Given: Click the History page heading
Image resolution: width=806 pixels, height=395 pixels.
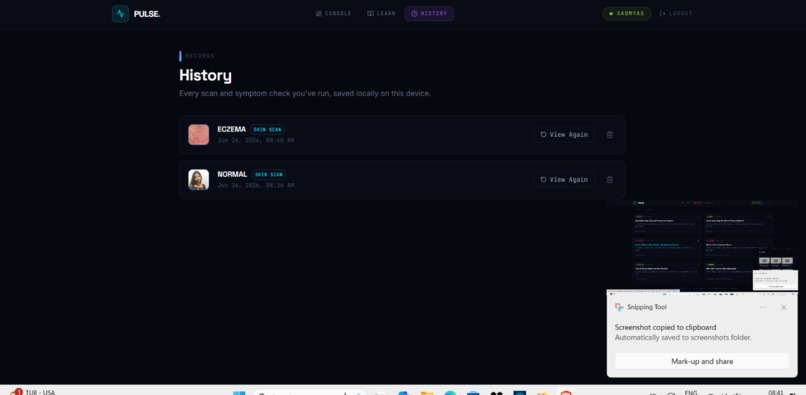Looking at the screenshot, I should pos(205,76).
